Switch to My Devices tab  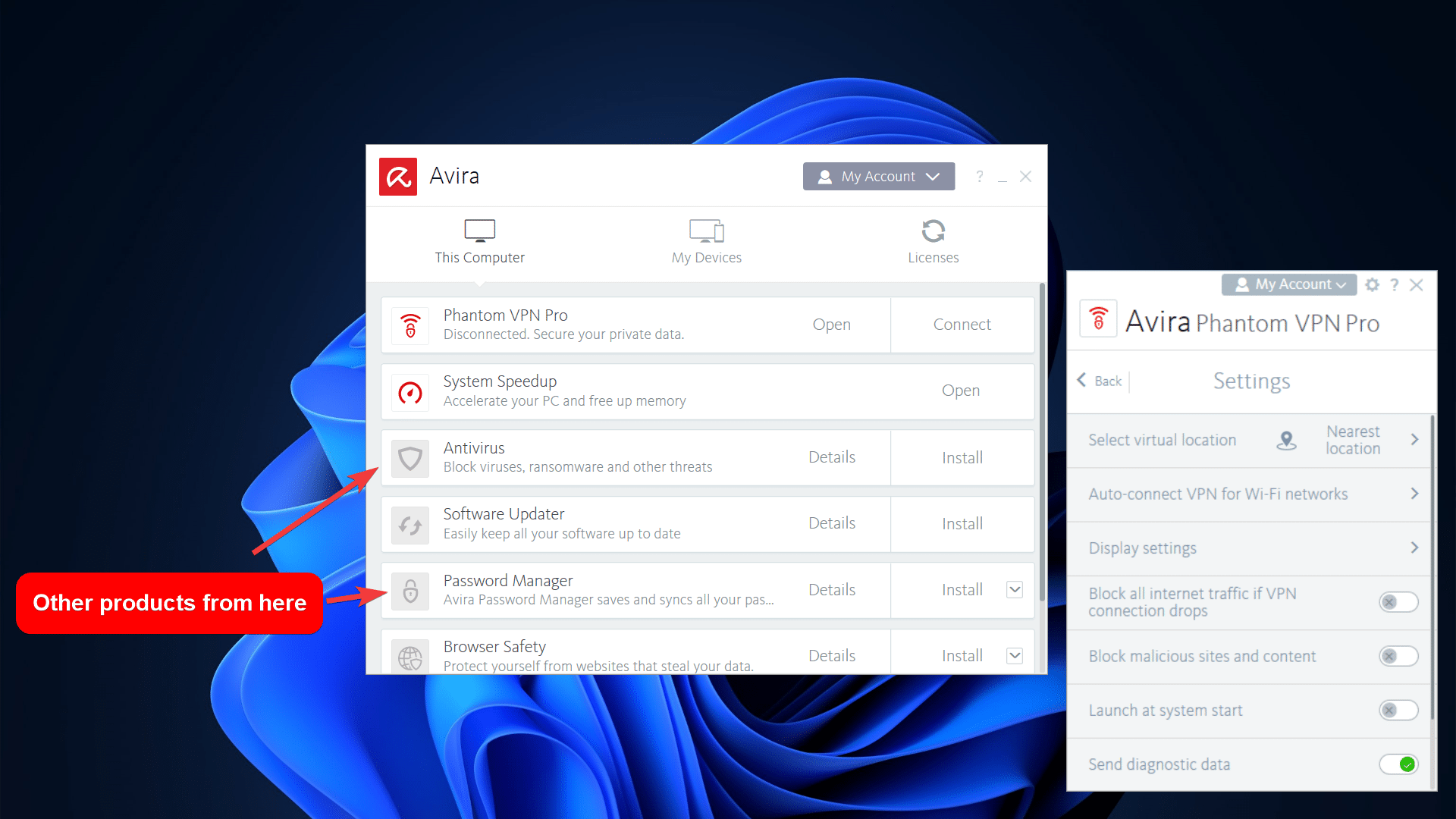coord(707,242)
